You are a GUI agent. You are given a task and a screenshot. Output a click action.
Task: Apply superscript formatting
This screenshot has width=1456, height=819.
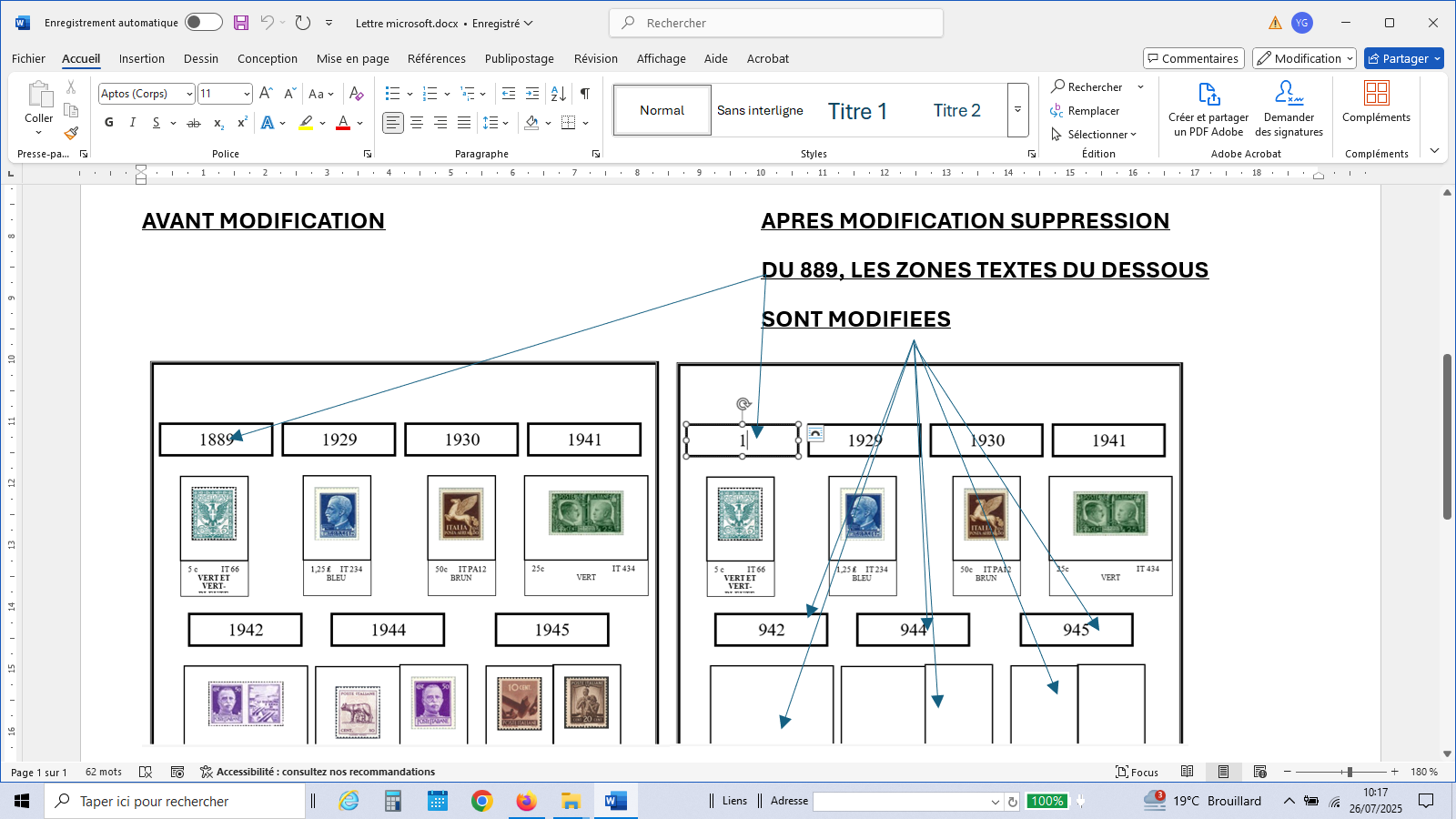[242, 122]
